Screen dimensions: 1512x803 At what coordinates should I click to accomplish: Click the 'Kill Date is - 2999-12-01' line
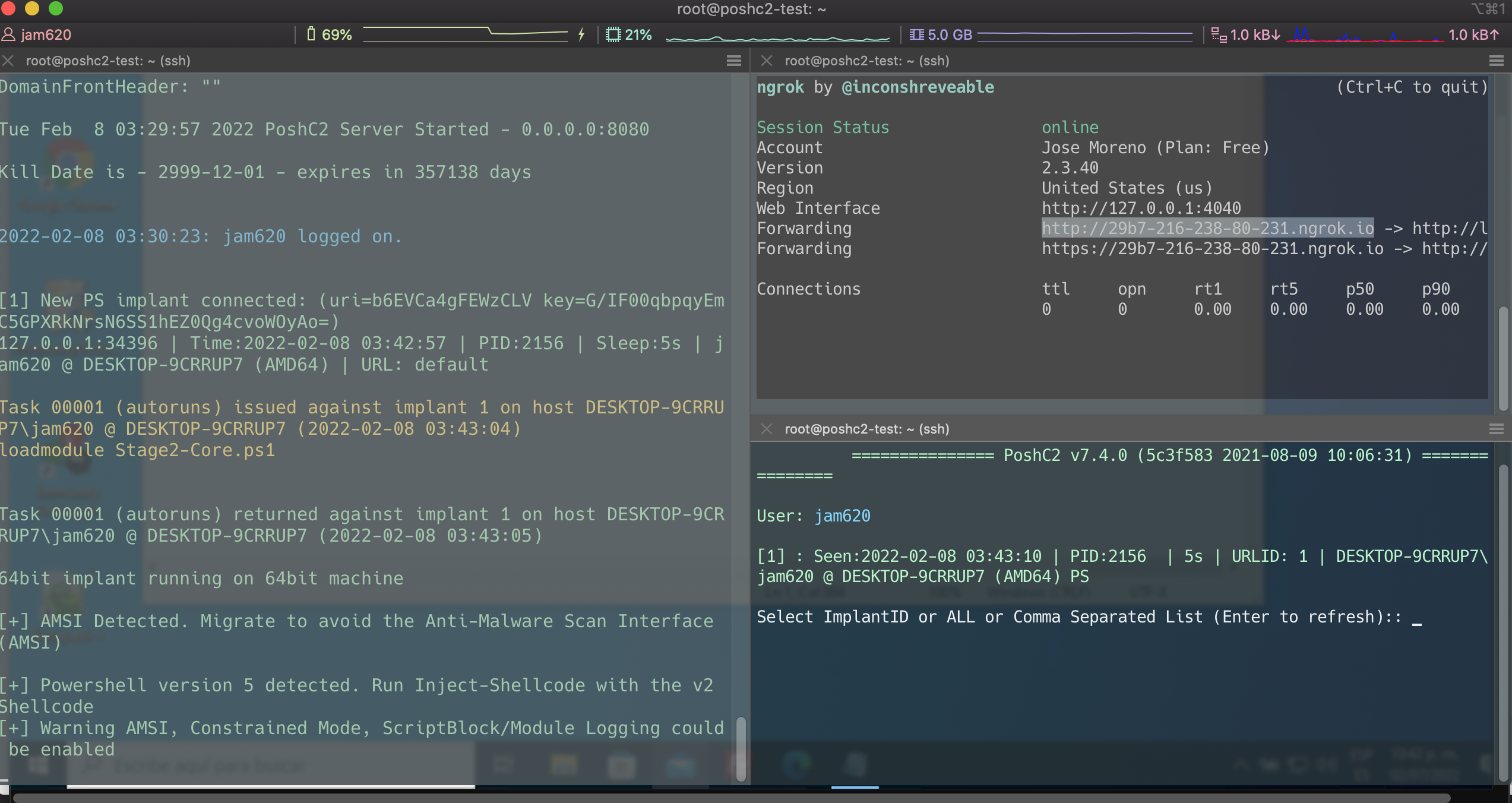click(265, 172)
